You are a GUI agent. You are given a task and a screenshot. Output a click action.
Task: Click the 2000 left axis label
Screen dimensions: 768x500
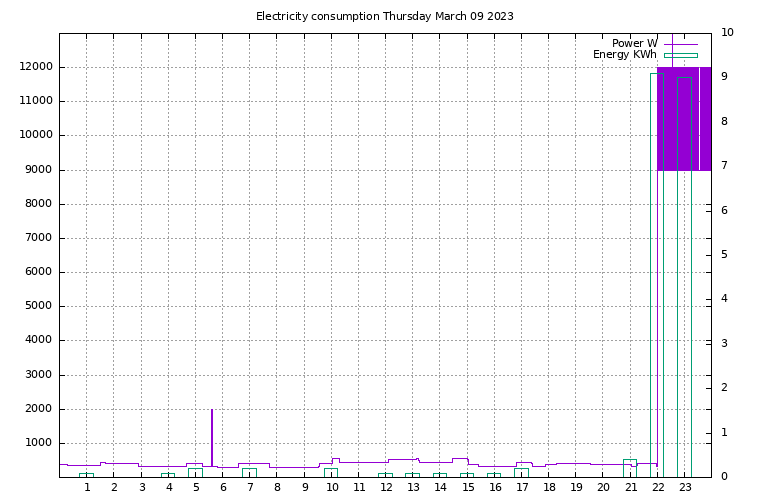[39, 408]
